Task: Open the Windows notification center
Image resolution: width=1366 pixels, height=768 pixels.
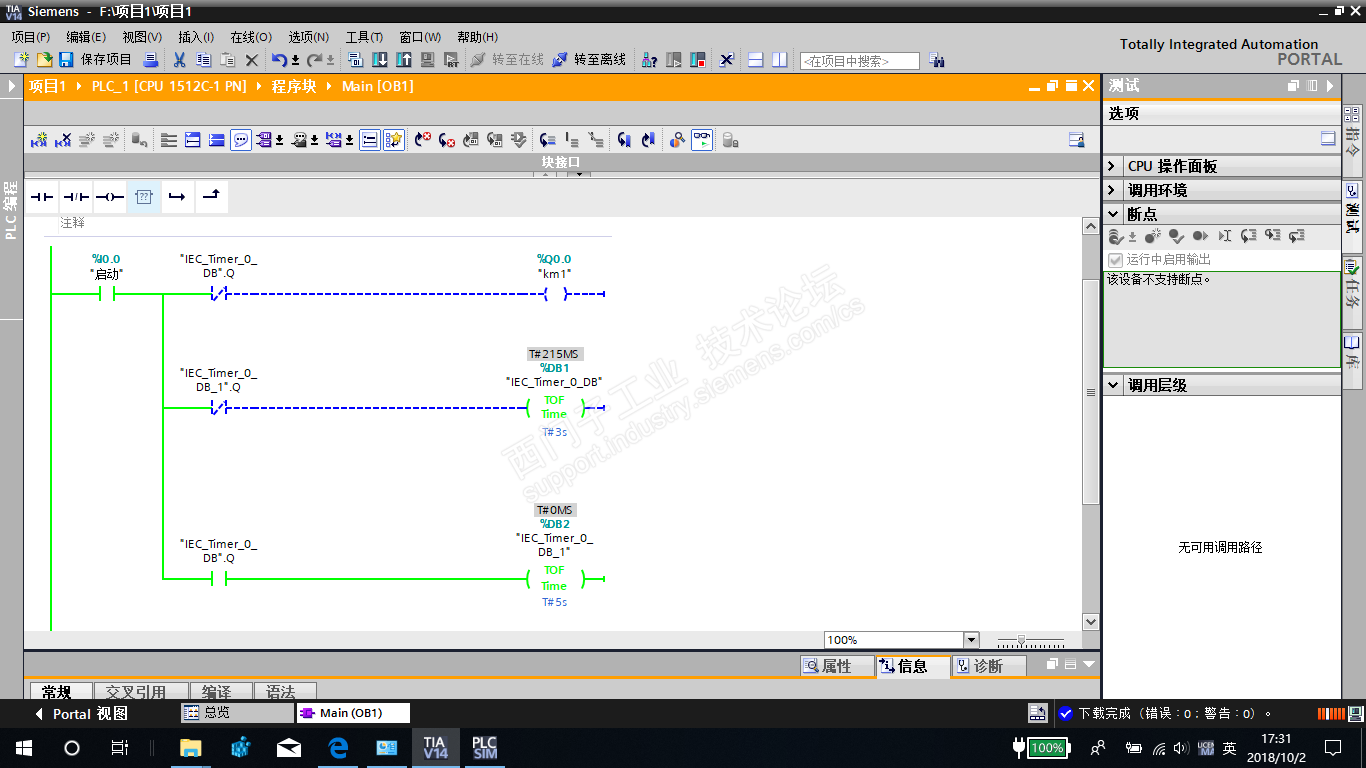Action: click(1333, 748)
